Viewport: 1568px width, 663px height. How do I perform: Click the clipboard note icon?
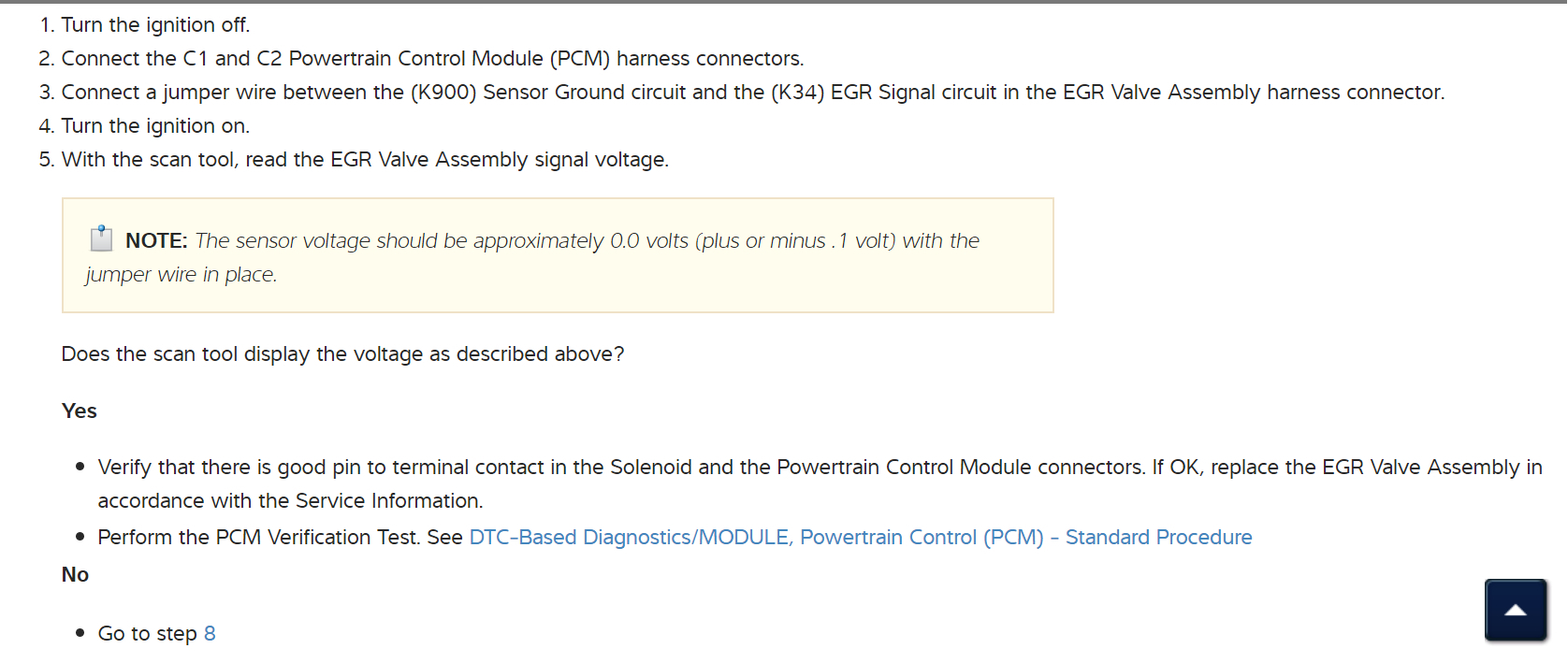tap(101, 239)
